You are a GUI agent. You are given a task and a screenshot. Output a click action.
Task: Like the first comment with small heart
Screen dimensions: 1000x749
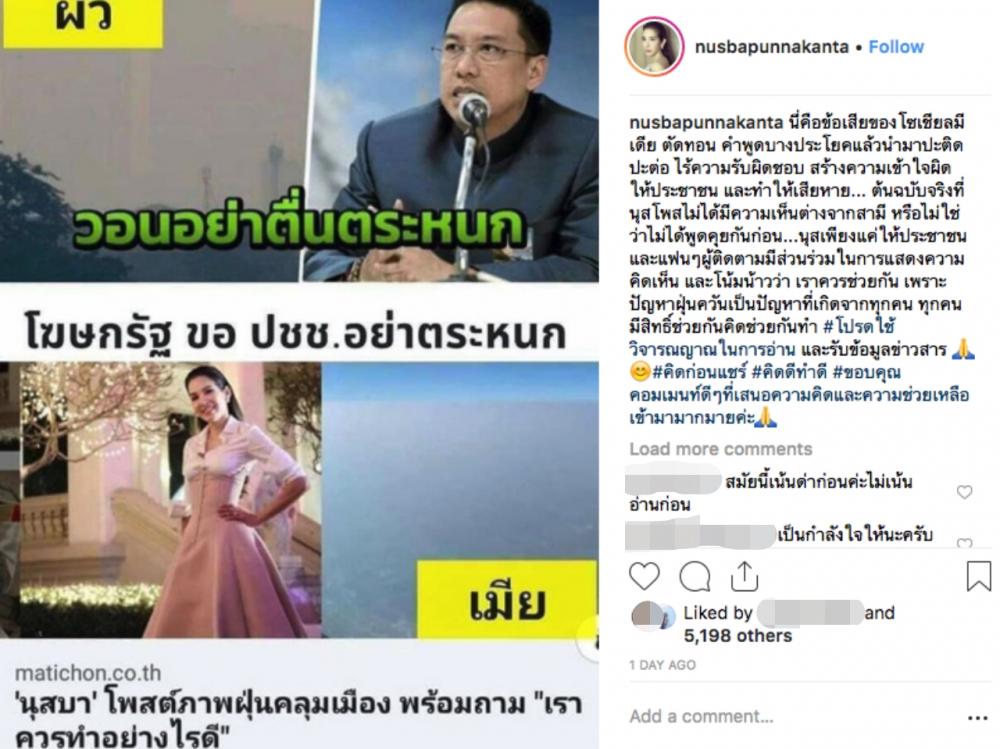(964, 492)
